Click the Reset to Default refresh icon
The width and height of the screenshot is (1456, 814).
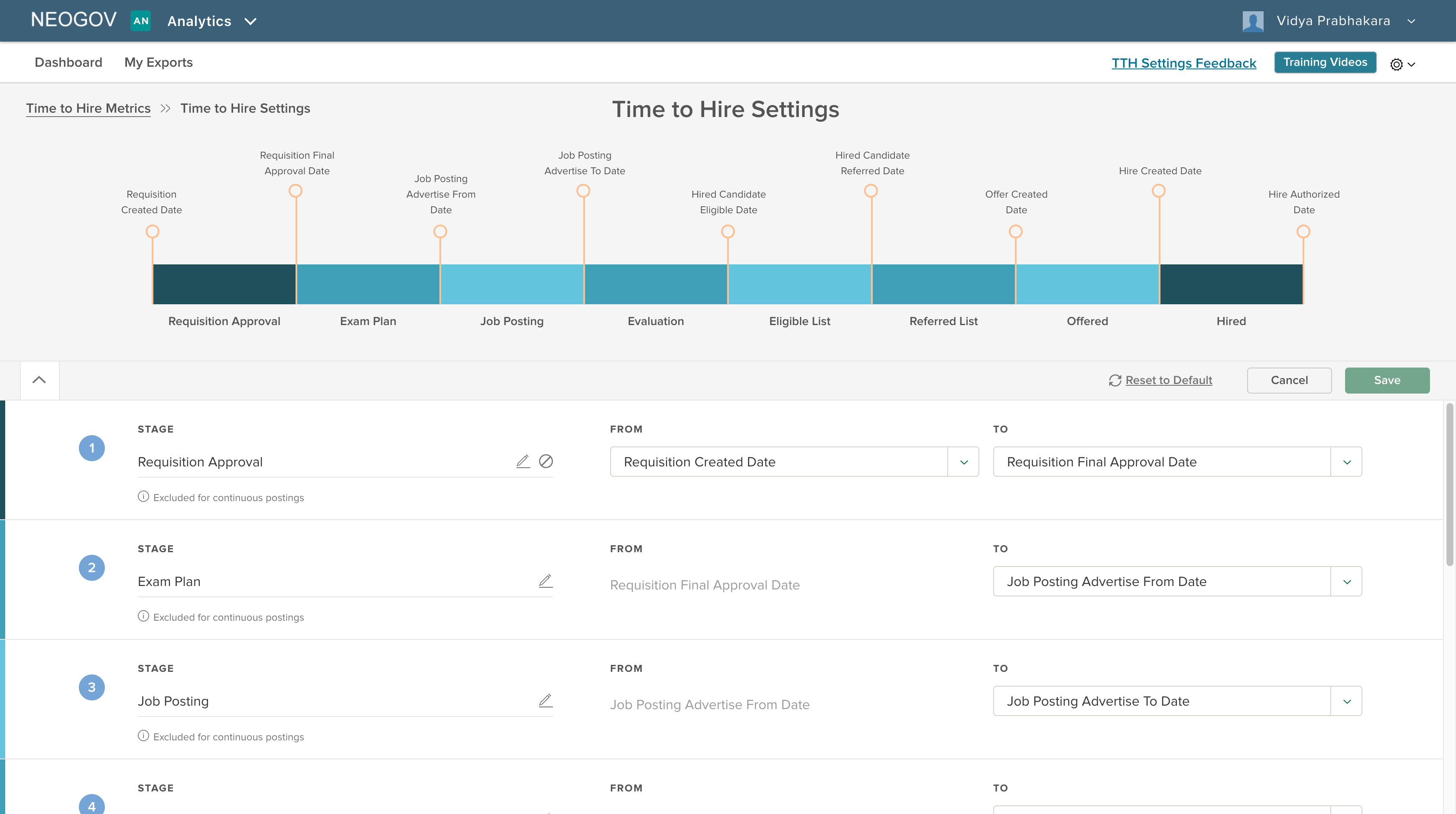(1115, 381)
